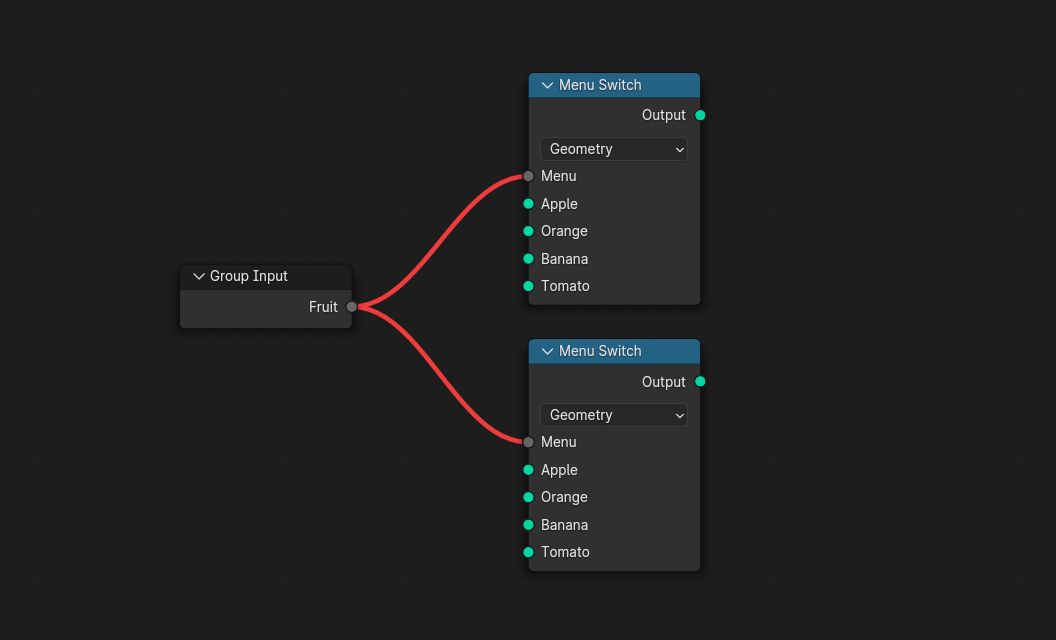The height and width of the screenshot is (640, 1056).
Task: Click the Menu label in upper Menu Switch
Action: (x=558, y=177)
